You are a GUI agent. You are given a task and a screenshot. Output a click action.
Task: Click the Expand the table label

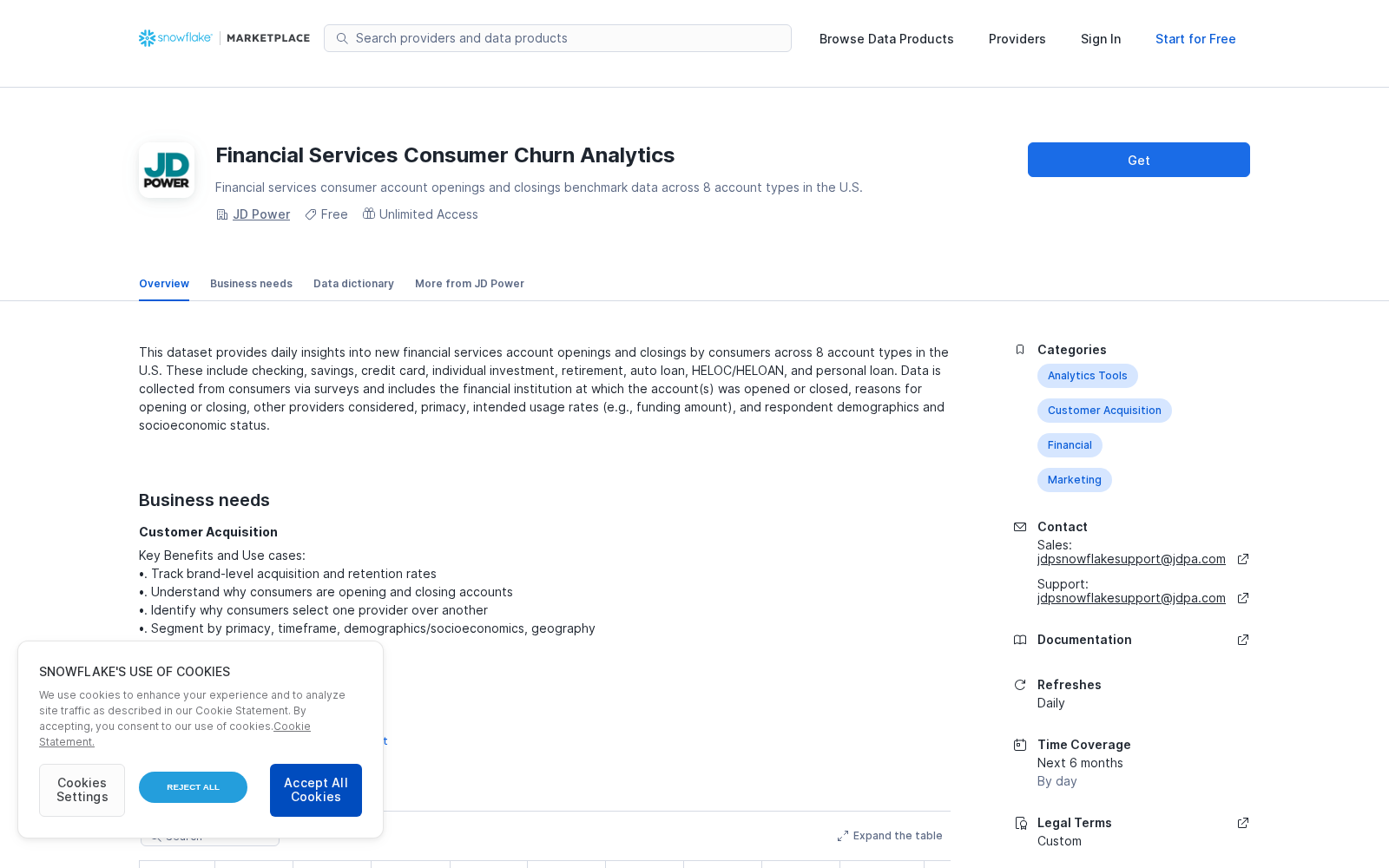[x=898, y=836]
